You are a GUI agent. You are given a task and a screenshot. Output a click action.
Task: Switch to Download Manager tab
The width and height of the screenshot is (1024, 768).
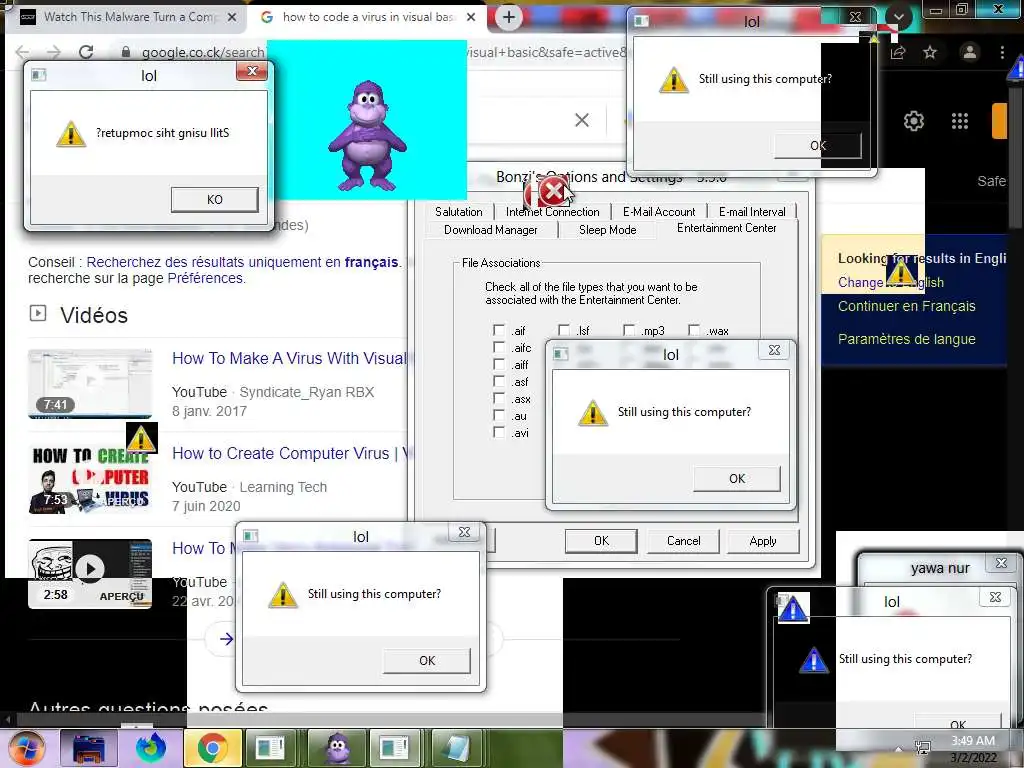(x=491, y=230)
